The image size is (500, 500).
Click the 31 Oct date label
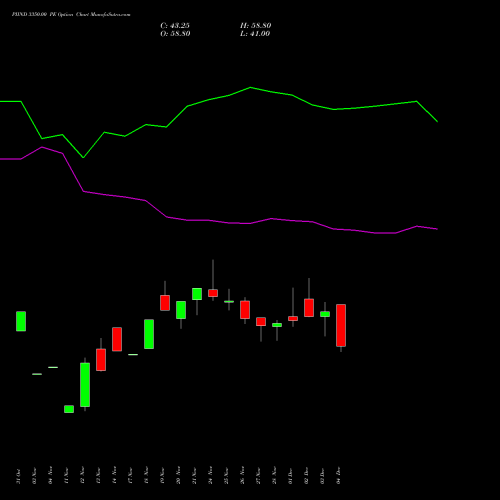tap(18, 476)
